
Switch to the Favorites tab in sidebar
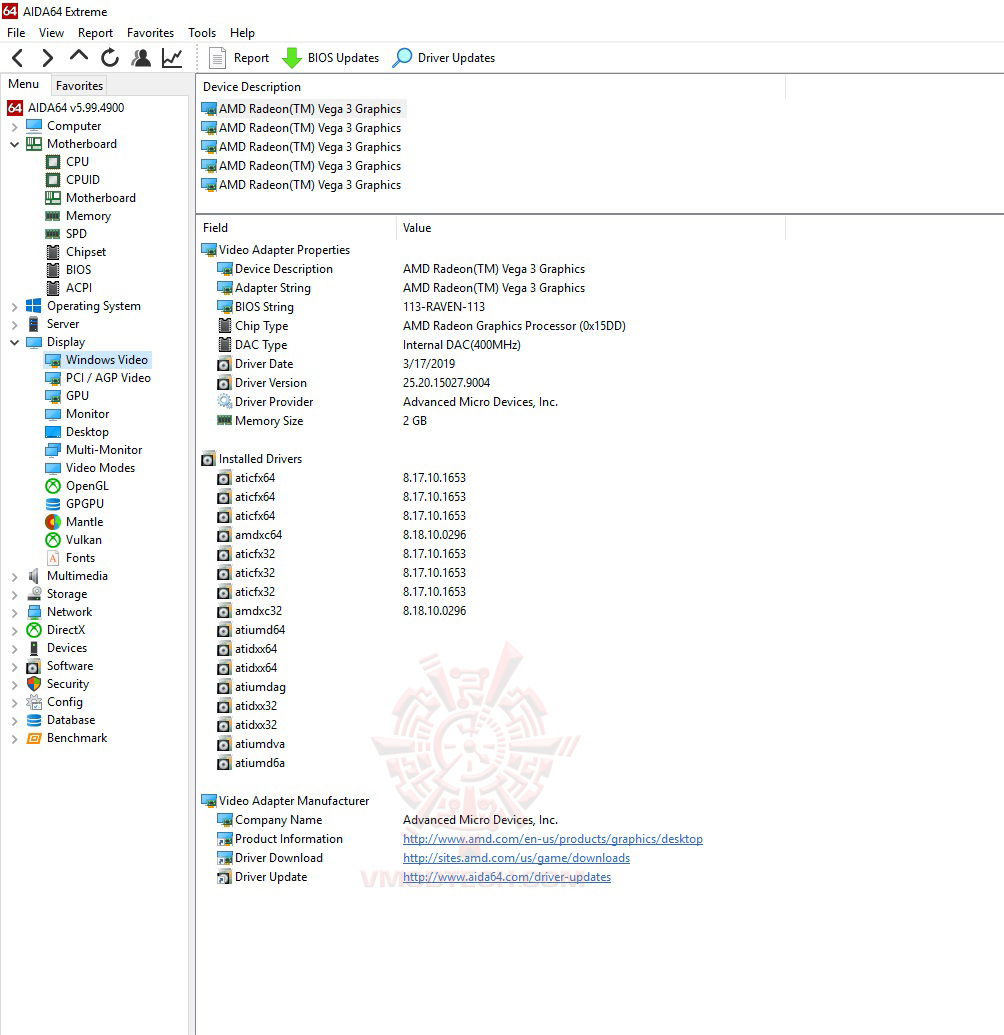tap(79, 85)
